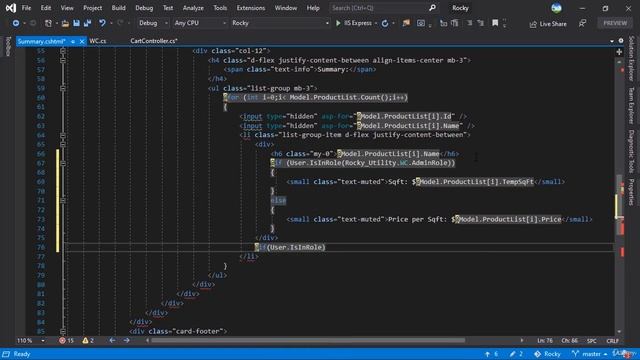Undo the last edit with Undo icon
The height and width of the screenshot is (360, 640).
click(x=102, y=23)
